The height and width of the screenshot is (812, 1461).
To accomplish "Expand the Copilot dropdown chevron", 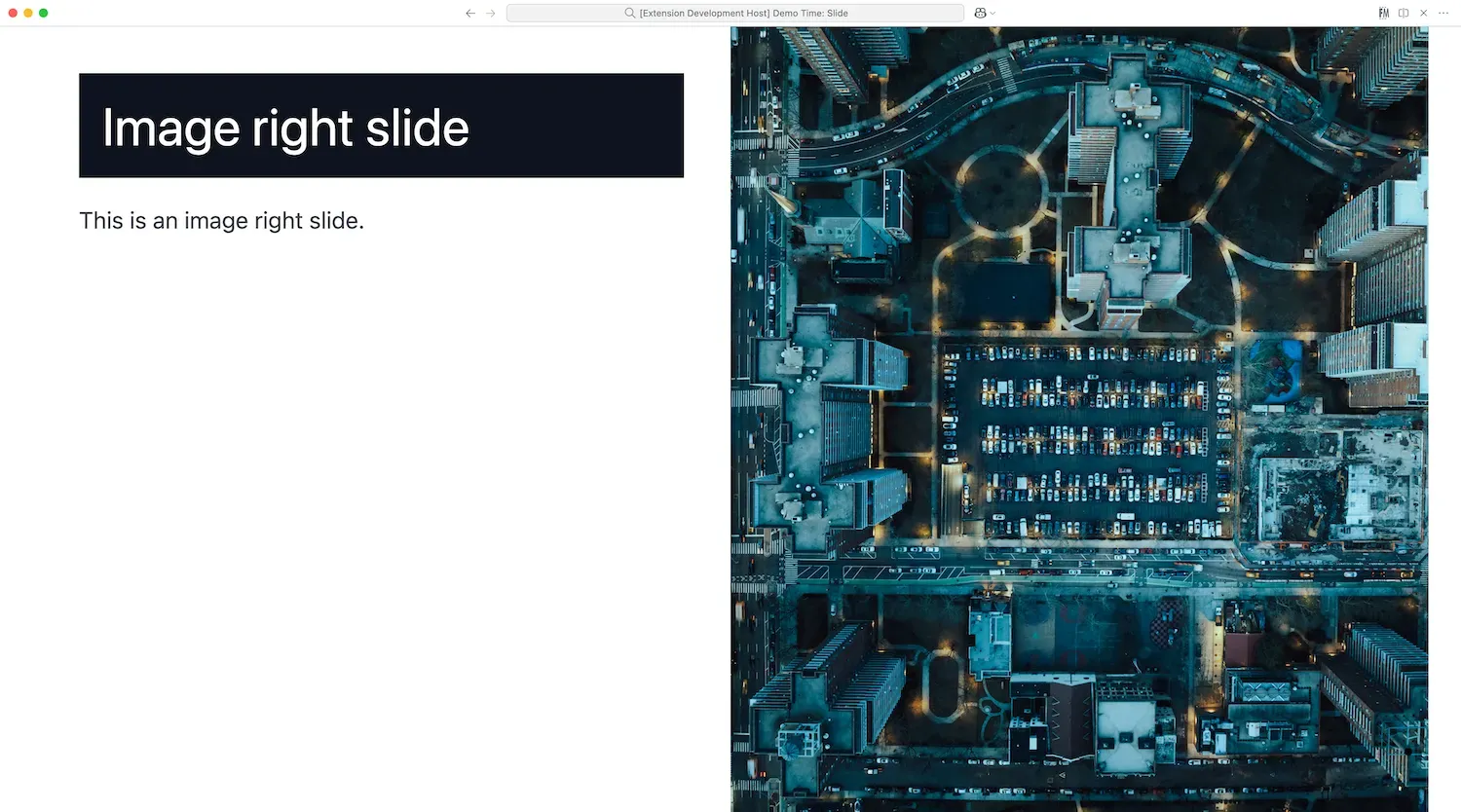I will click(993, 14).
